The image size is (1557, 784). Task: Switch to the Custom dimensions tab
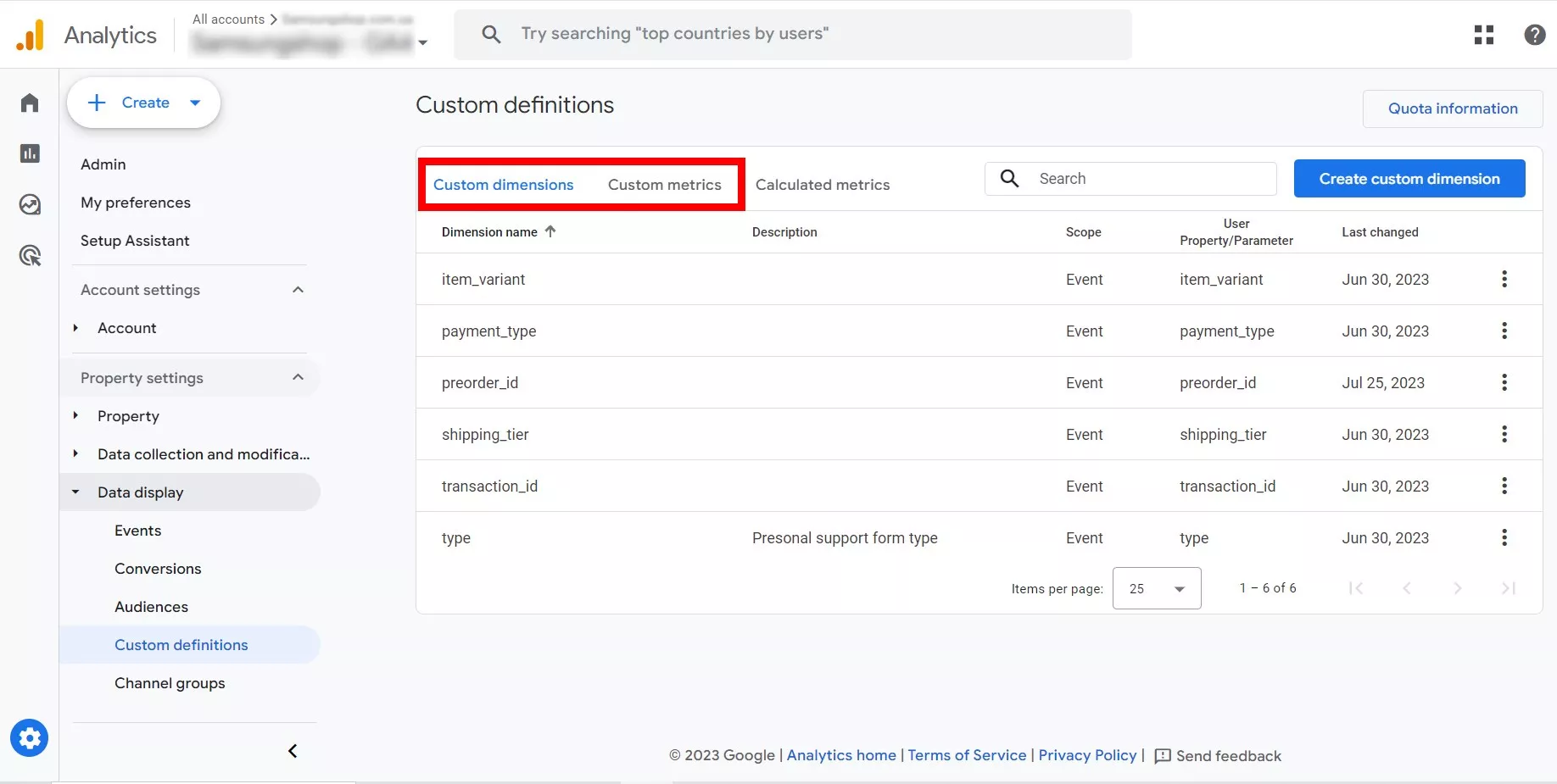coord(504,185)
